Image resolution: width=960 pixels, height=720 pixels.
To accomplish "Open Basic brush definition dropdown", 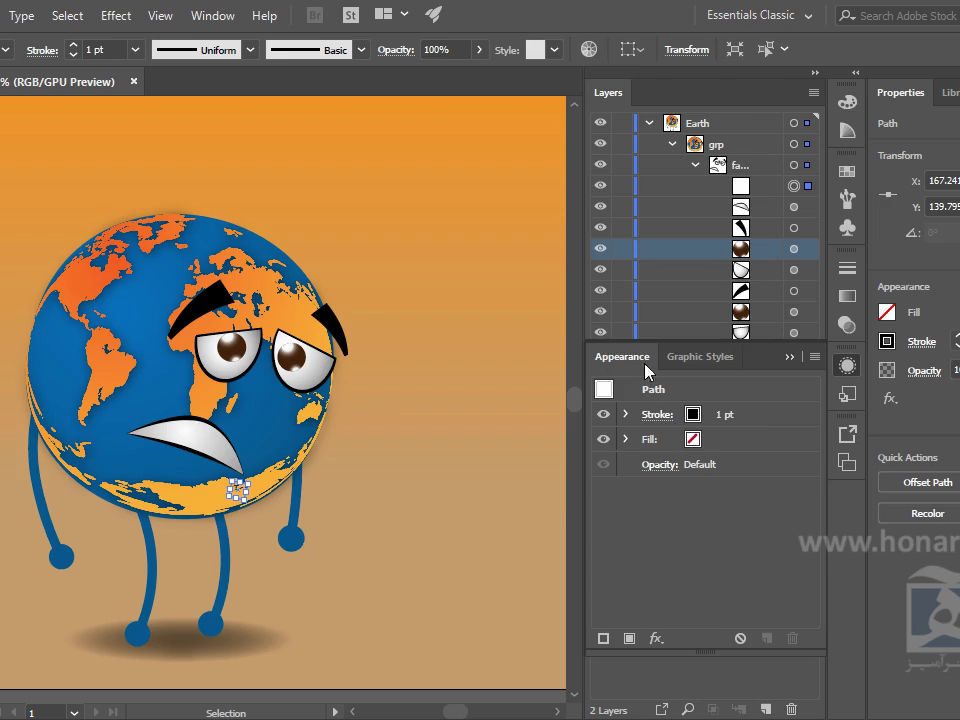I will pos(361,50).
